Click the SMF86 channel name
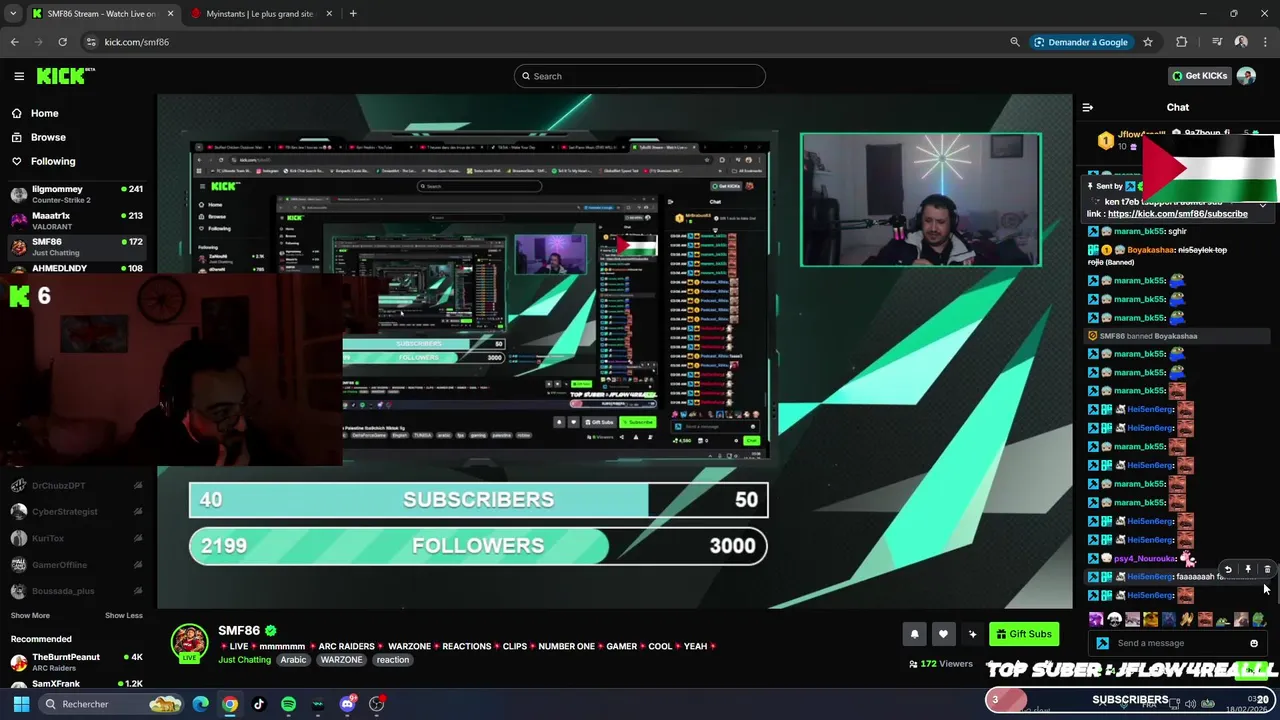Viewport: 1280px width, 720px height. click(239, 630)
